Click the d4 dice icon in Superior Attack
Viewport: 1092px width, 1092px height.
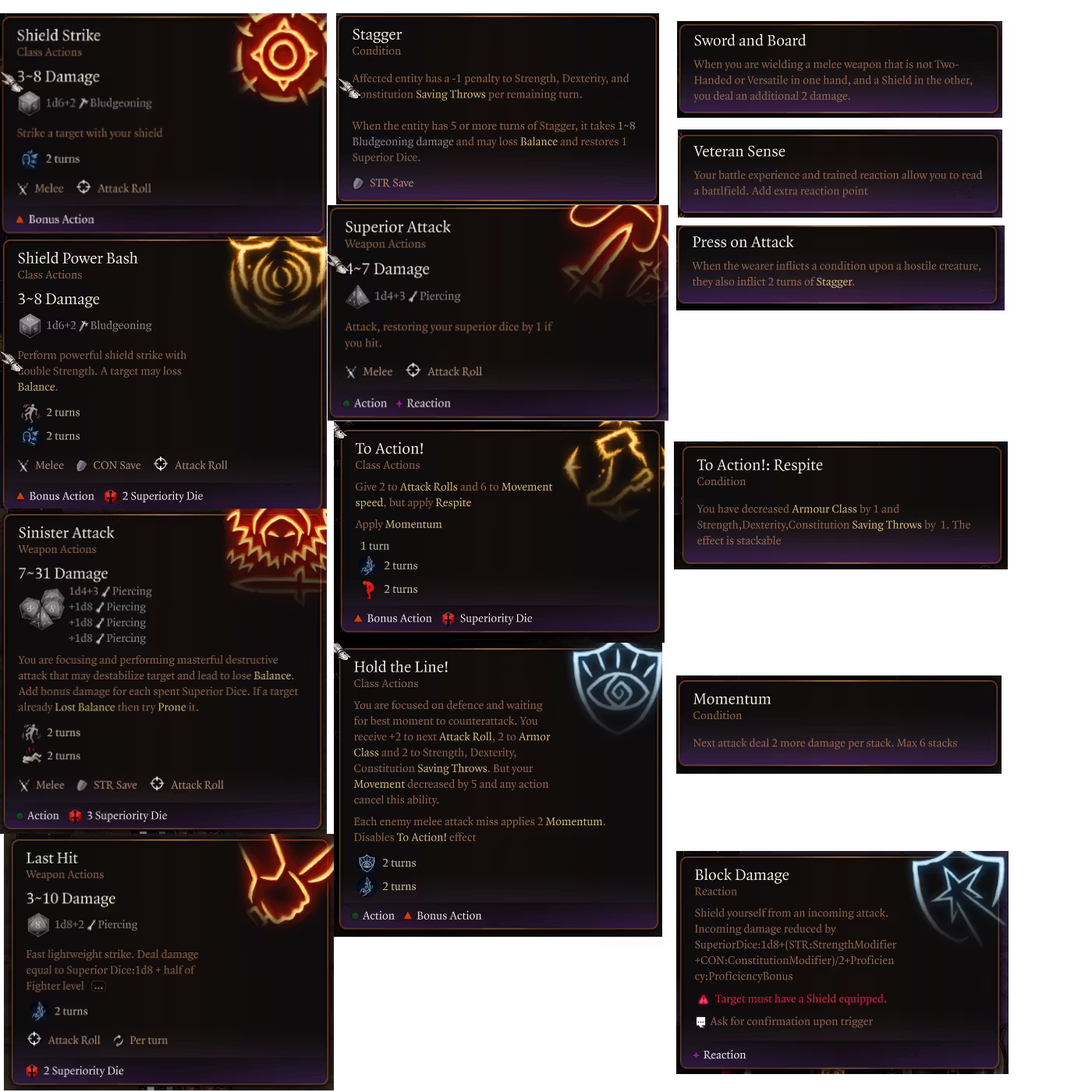tap(357, 296)
